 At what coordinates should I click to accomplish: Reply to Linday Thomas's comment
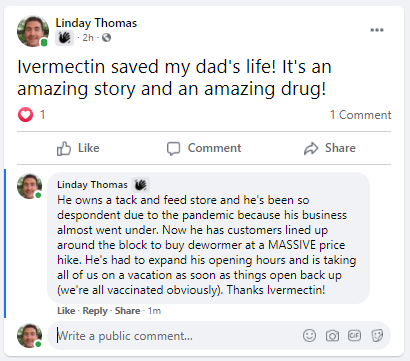point(95,311)
